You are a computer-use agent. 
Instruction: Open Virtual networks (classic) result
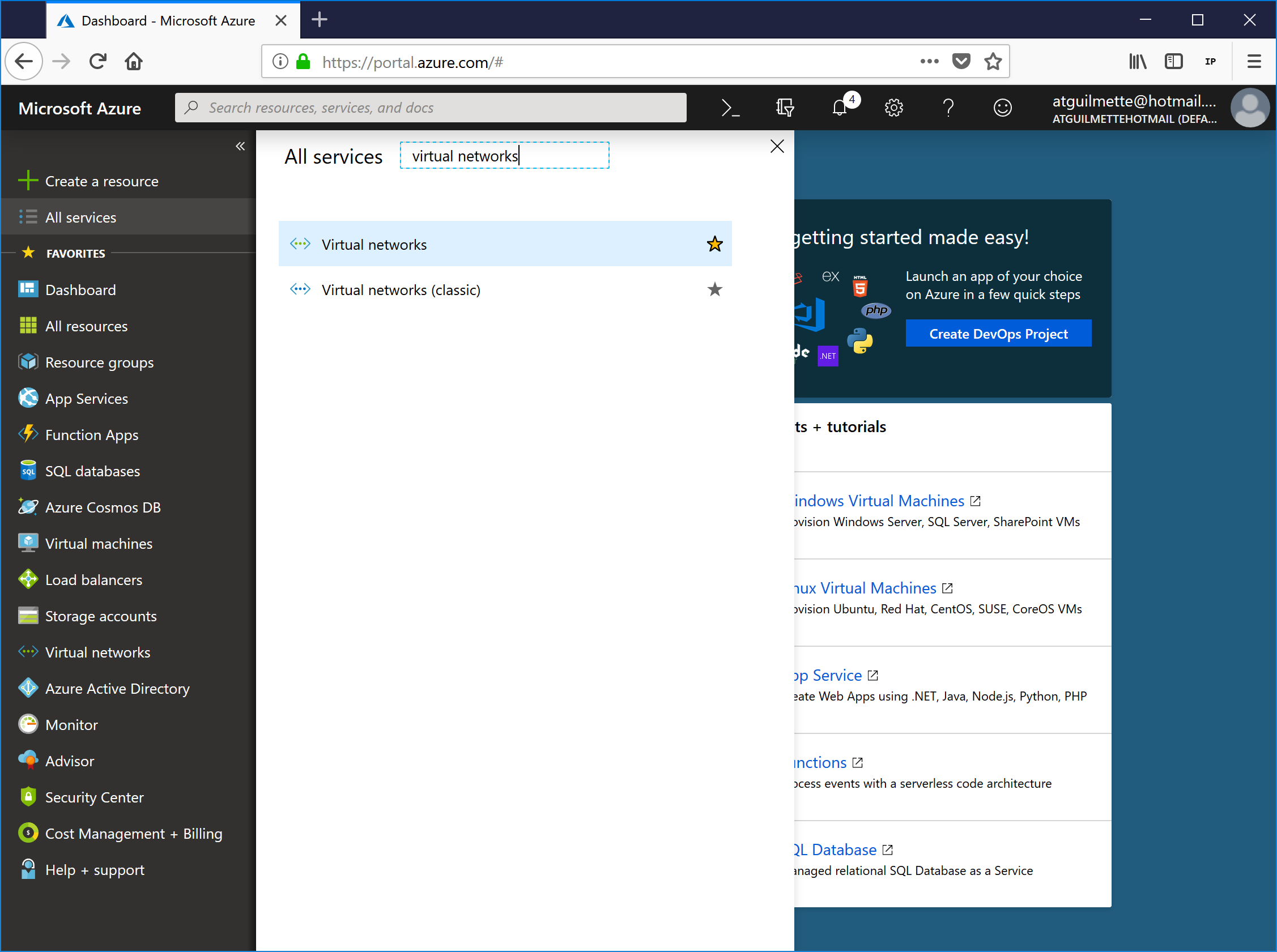[401, 290]
